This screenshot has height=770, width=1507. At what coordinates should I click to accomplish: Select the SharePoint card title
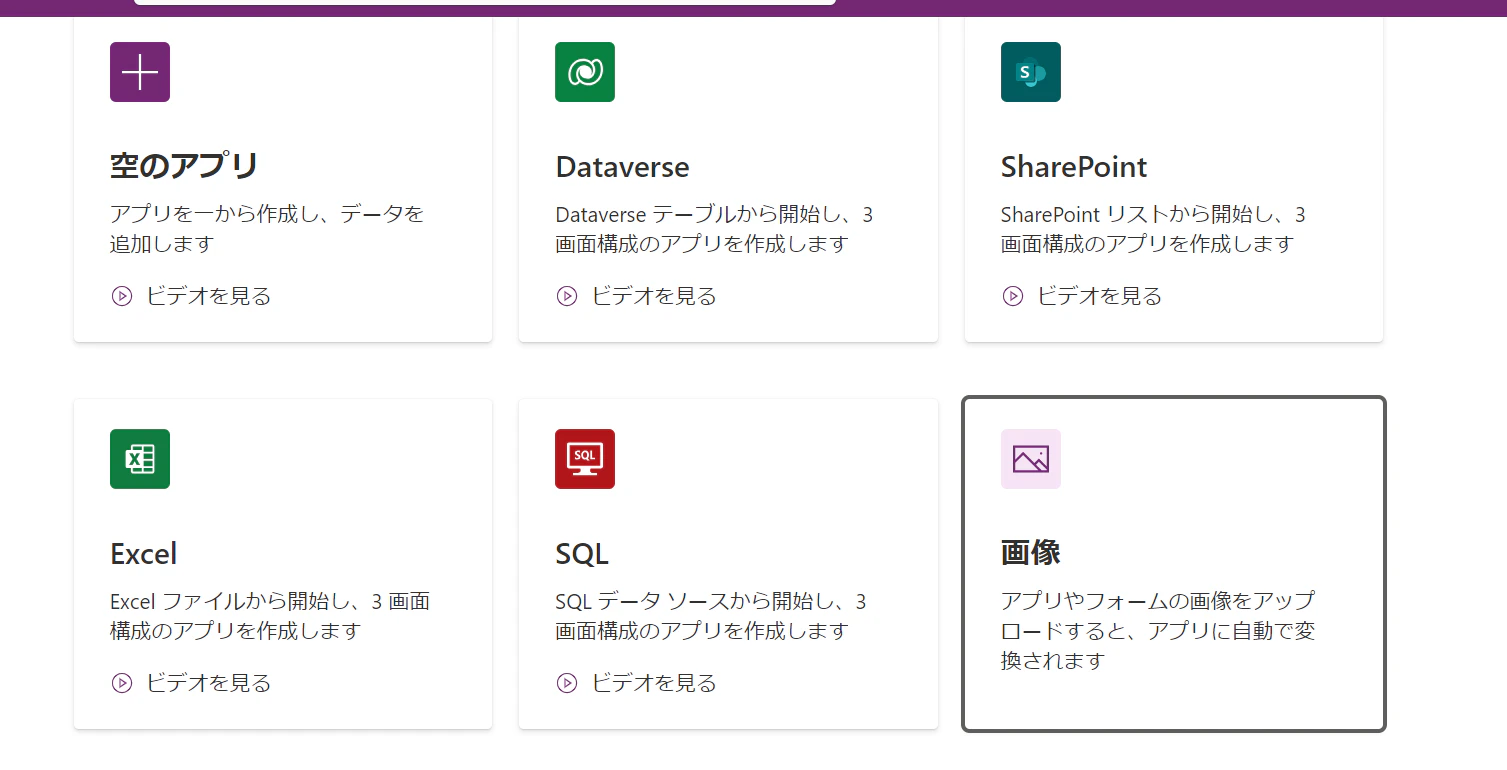pyautogui.click(x=1074, y=166)
